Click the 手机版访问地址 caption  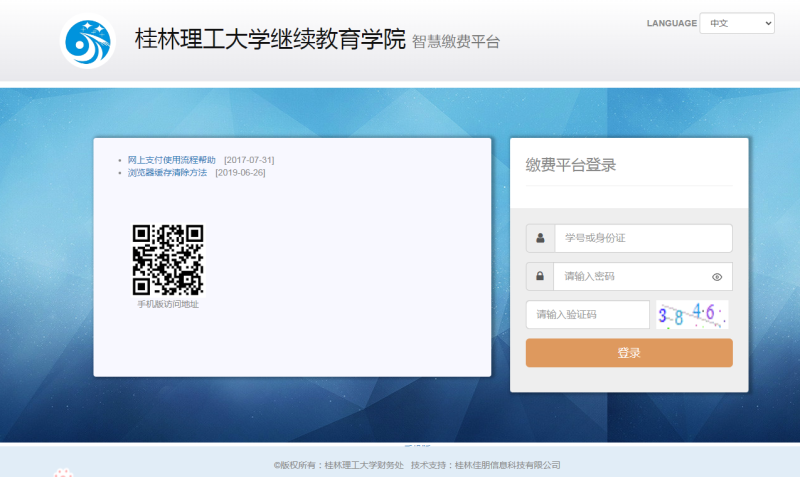point(168,305)
